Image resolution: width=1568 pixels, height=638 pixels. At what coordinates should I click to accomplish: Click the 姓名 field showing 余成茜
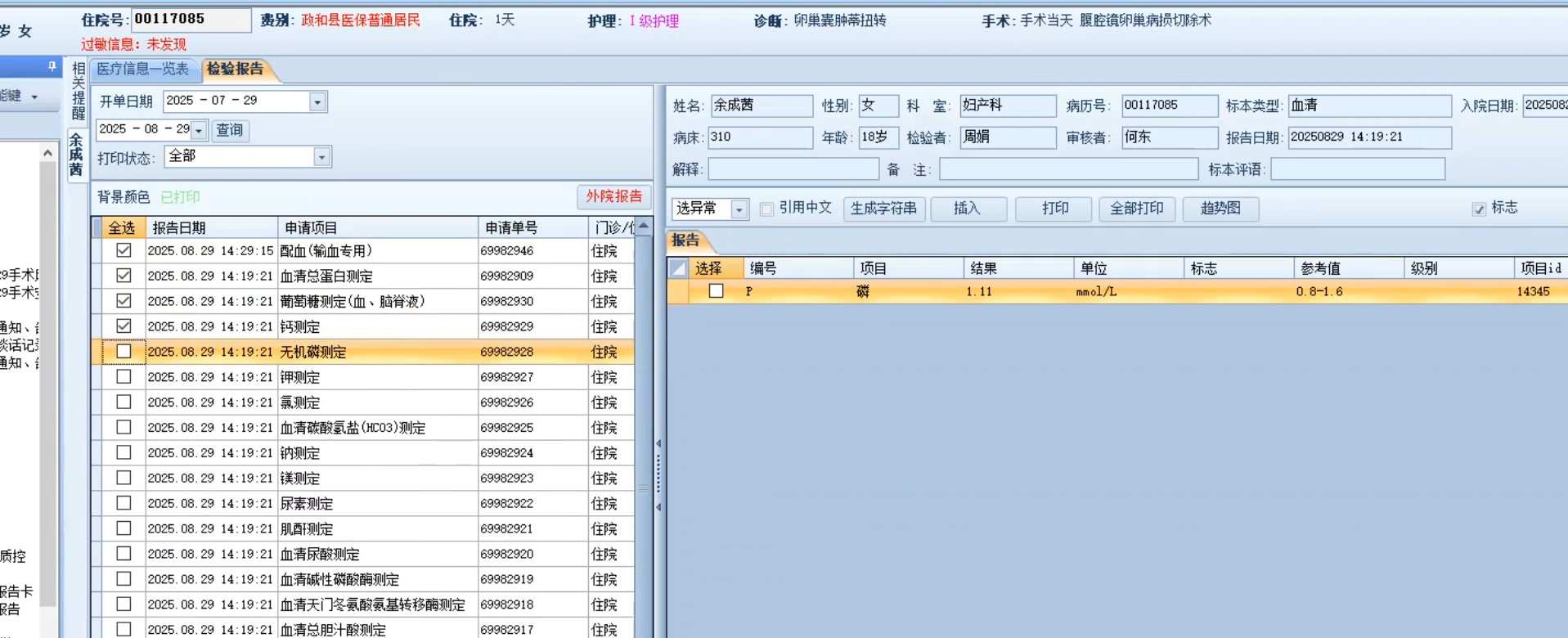tap(762, 106)
